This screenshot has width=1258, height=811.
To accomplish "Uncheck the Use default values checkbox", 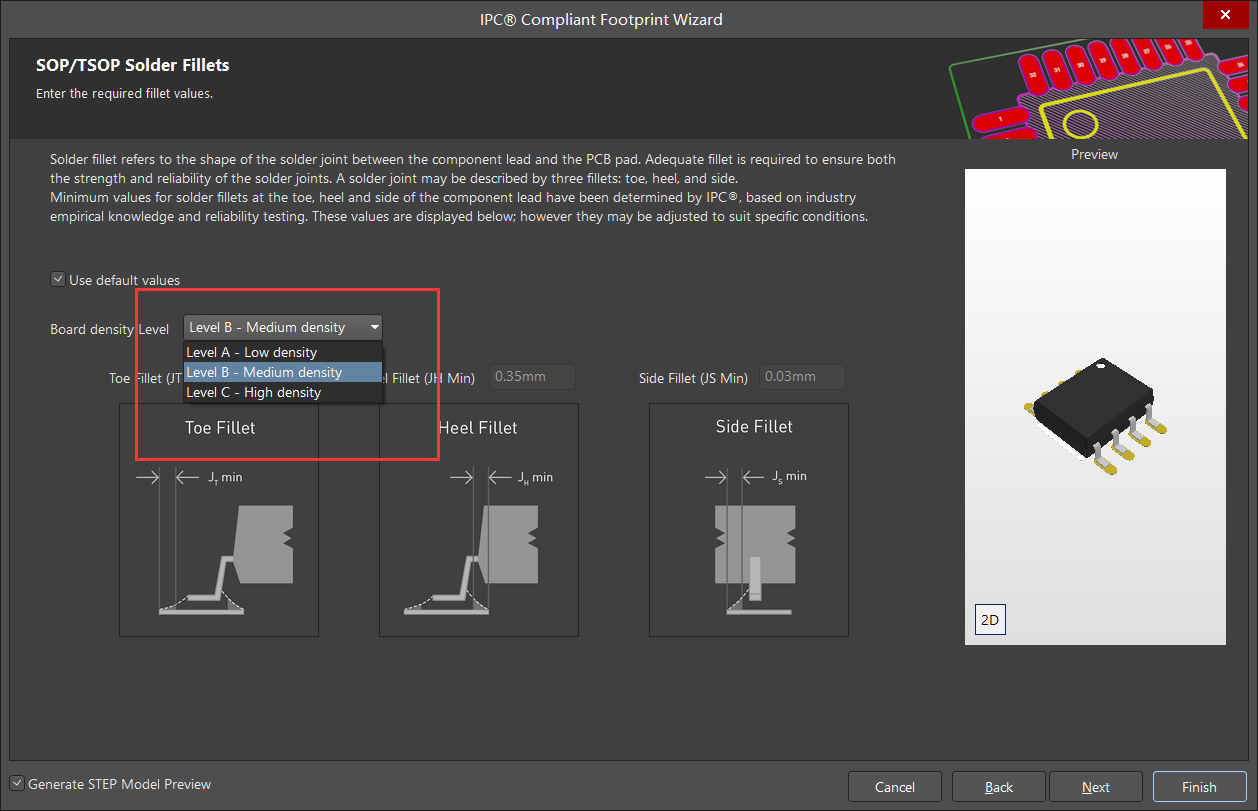I will [x=57, y=280].
